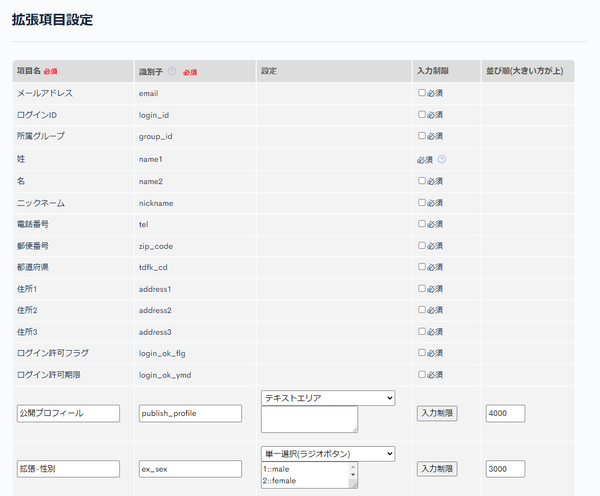Click the 設定 column header
Viewport: 600px width, 496px height.
click(269, 71)
